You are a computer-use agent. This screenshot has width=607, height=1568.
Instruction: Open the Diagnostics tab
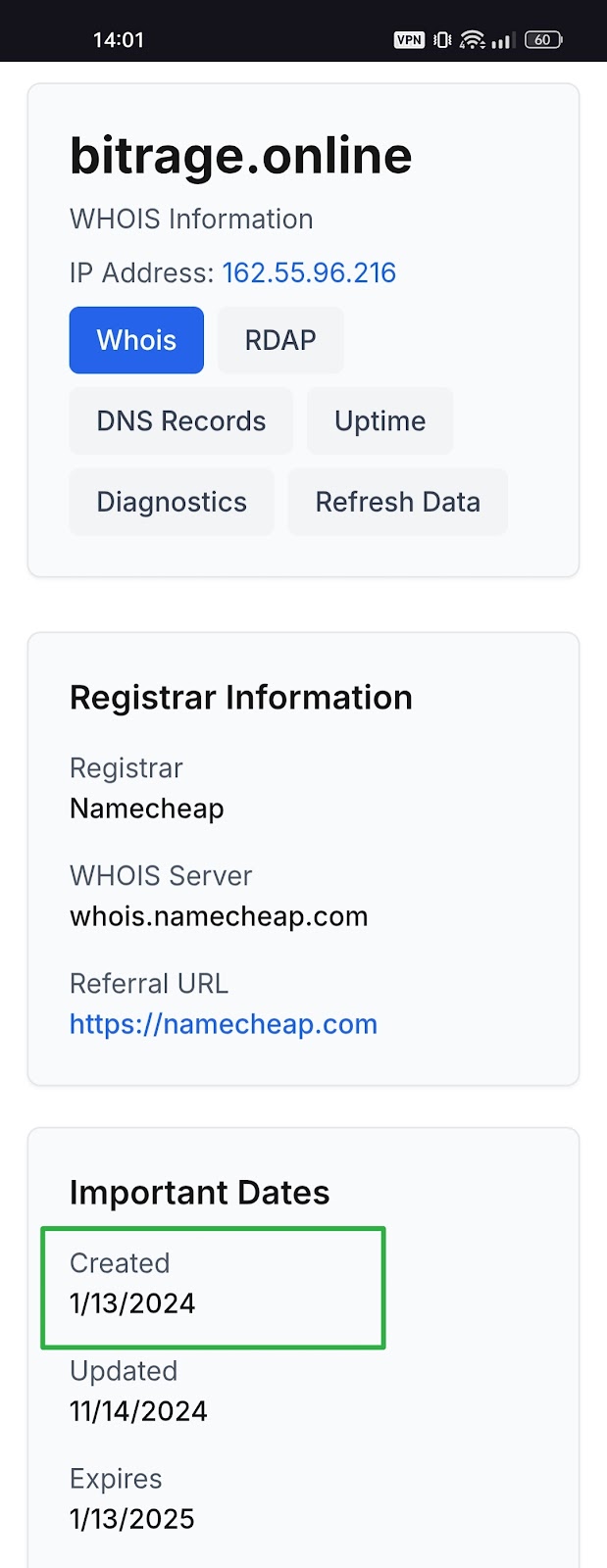click(x=172, y=502)
